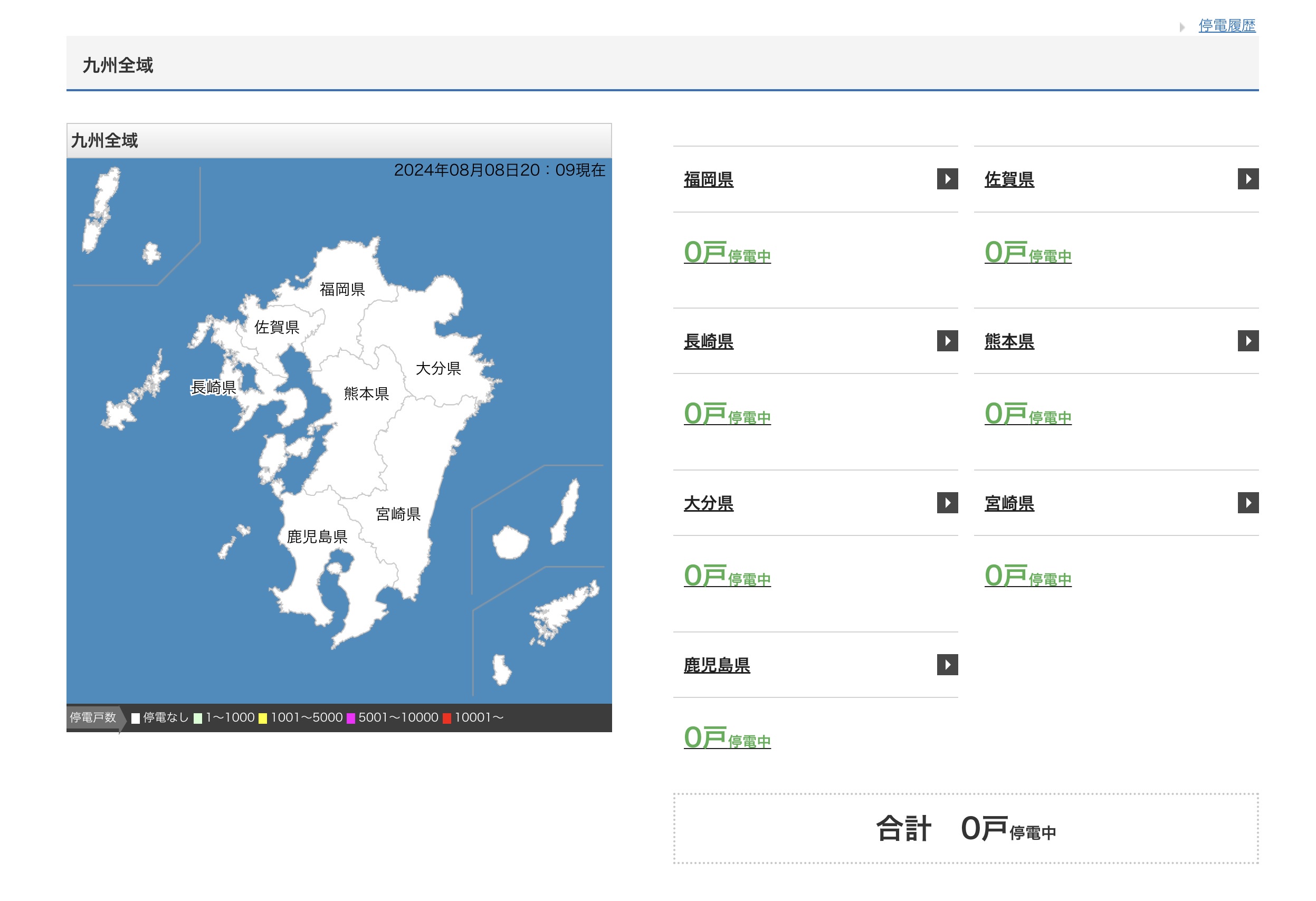Click the arrow icon next to 福岡県
This screenshot has height=901, width=1316.
(947, 179)
